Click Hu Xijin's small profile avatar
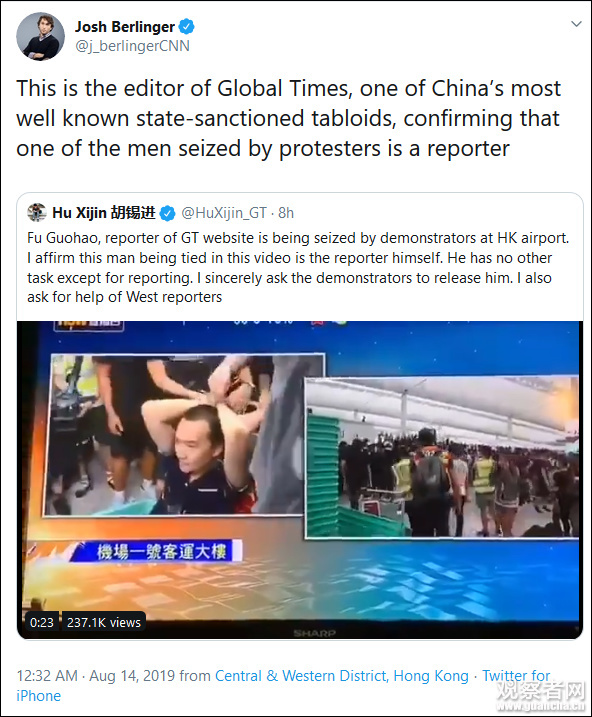The width and height of the screenshot is (592, 717). (x=37, y=213)
